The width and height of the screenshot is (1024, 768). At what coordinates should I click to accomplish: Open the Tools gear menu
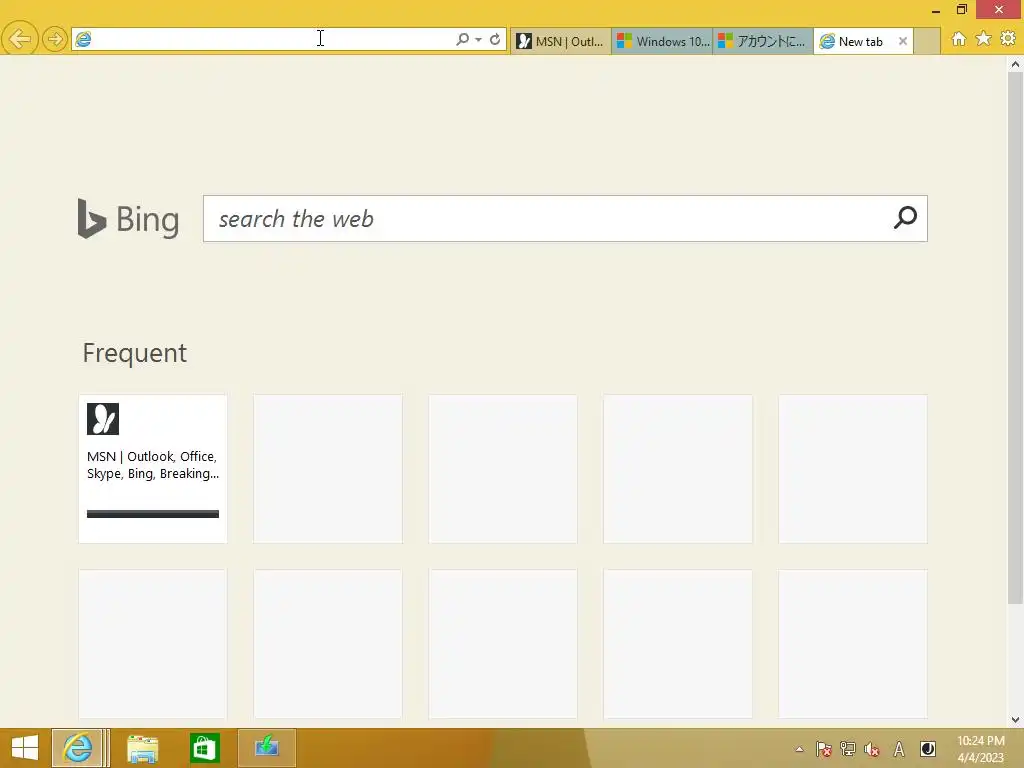[x=1008, y=39]
